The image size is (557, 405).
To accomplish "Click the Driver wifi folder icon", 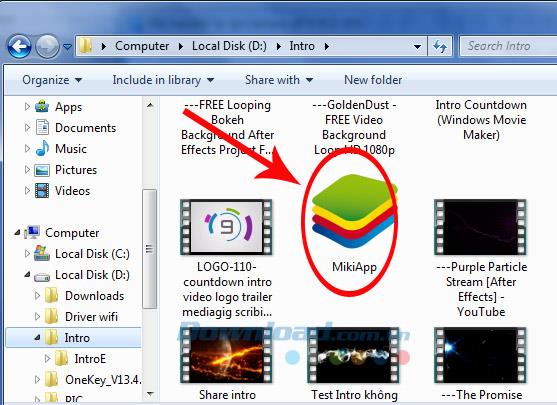I will 52,316.
